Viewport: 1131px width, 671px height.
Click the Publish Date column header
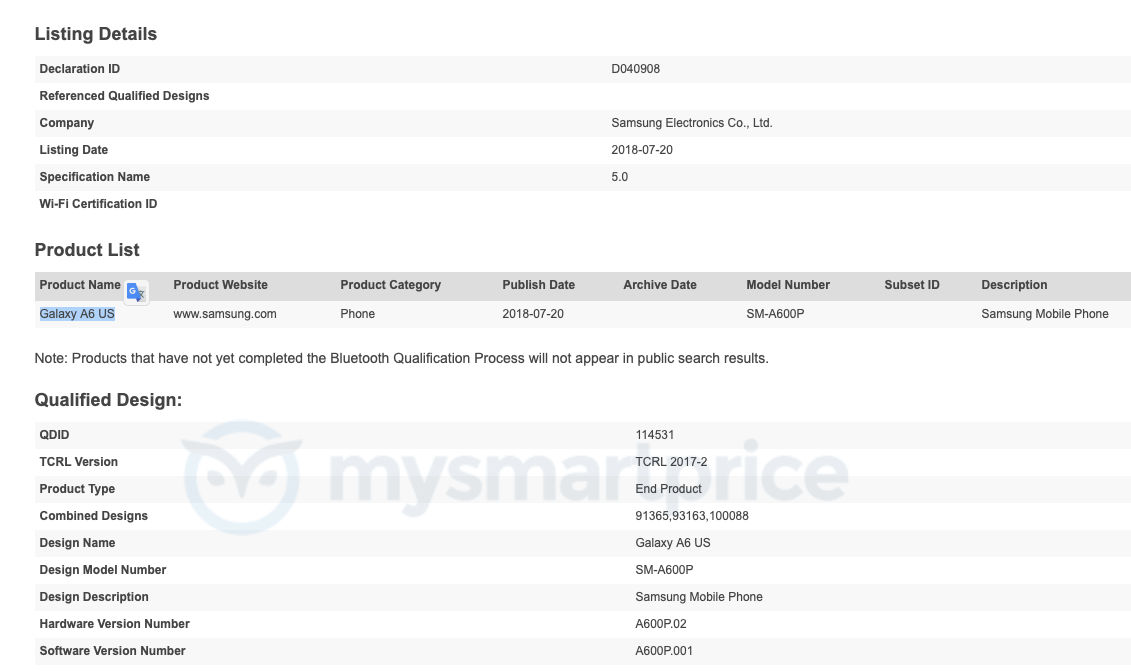point(539,285)
